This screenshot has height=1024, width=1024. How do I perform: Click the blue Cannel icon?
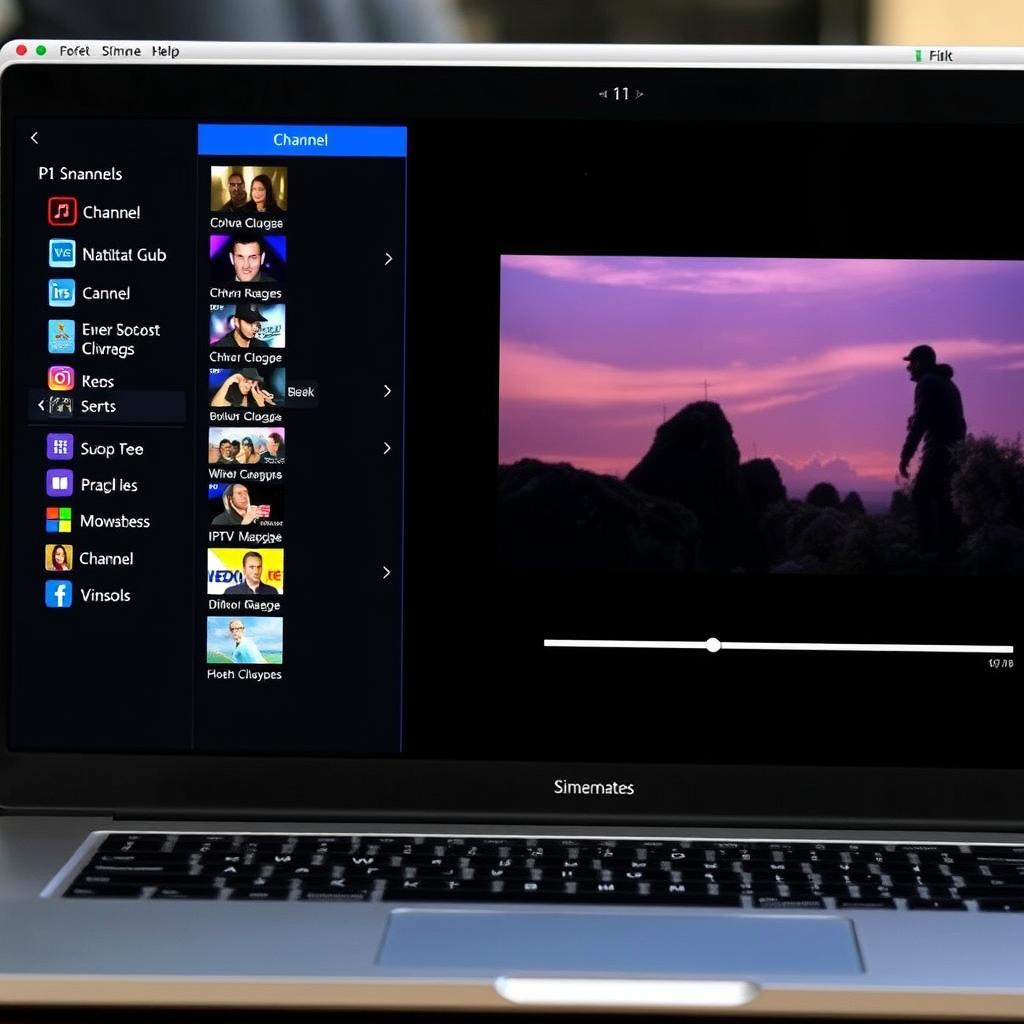(x=61, y=293)
